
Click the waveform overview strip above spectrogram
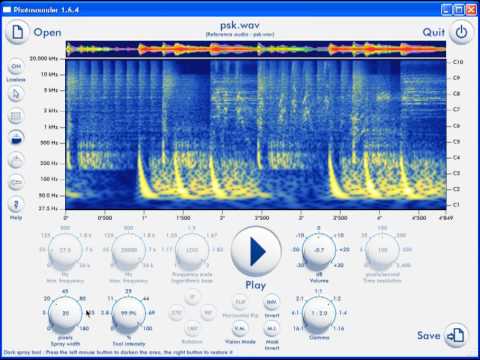[256, 49]
